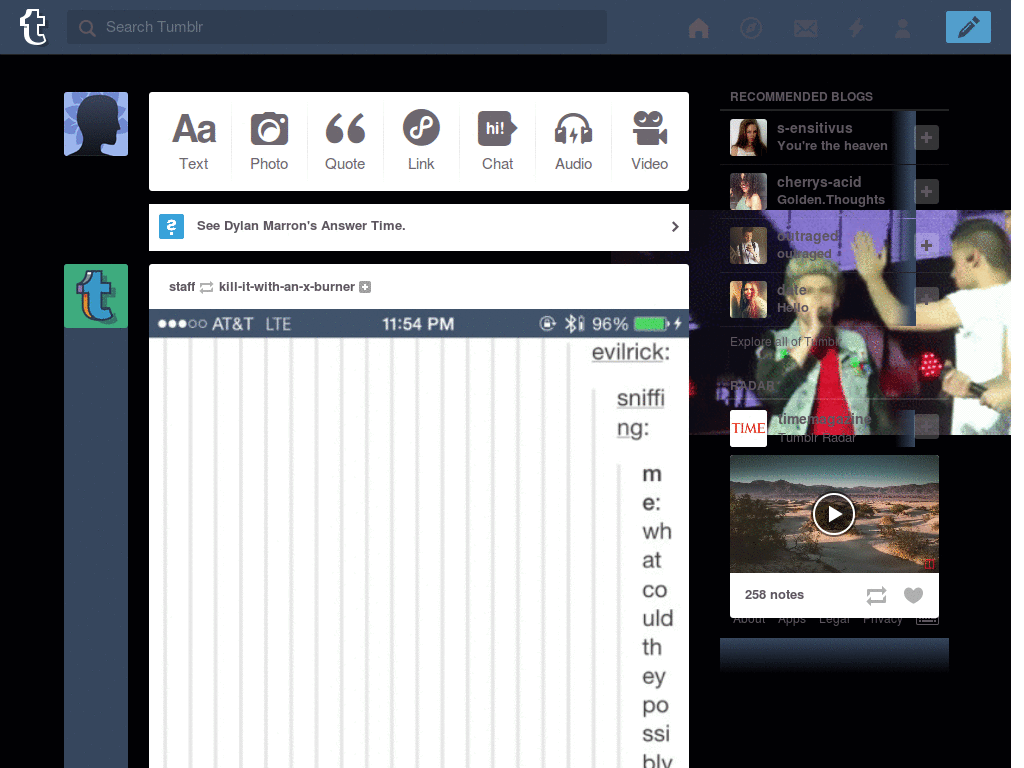
Task: Create a new Text post
Action: (193, 141)
